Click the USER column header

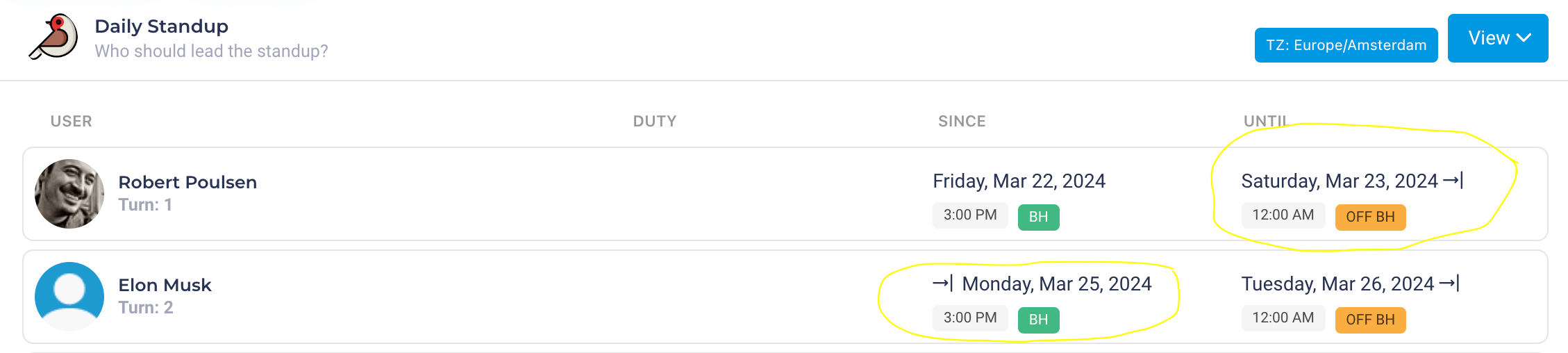(x=71, y=122)
